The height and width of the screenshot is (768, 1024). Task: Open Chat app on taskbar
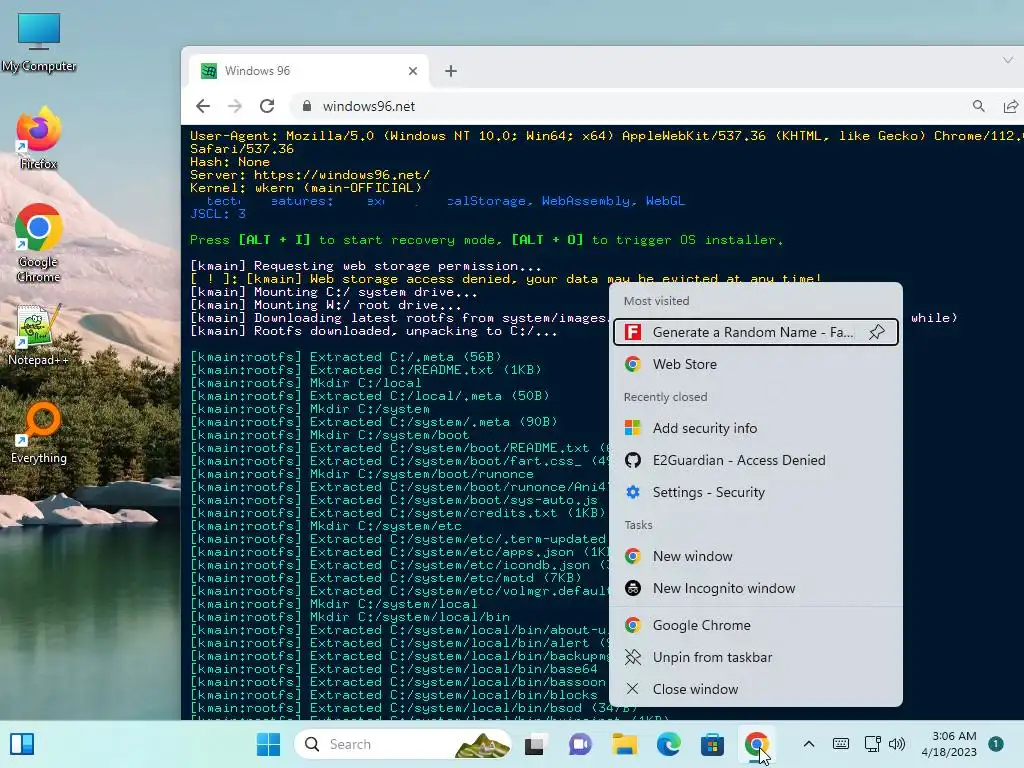579,744
